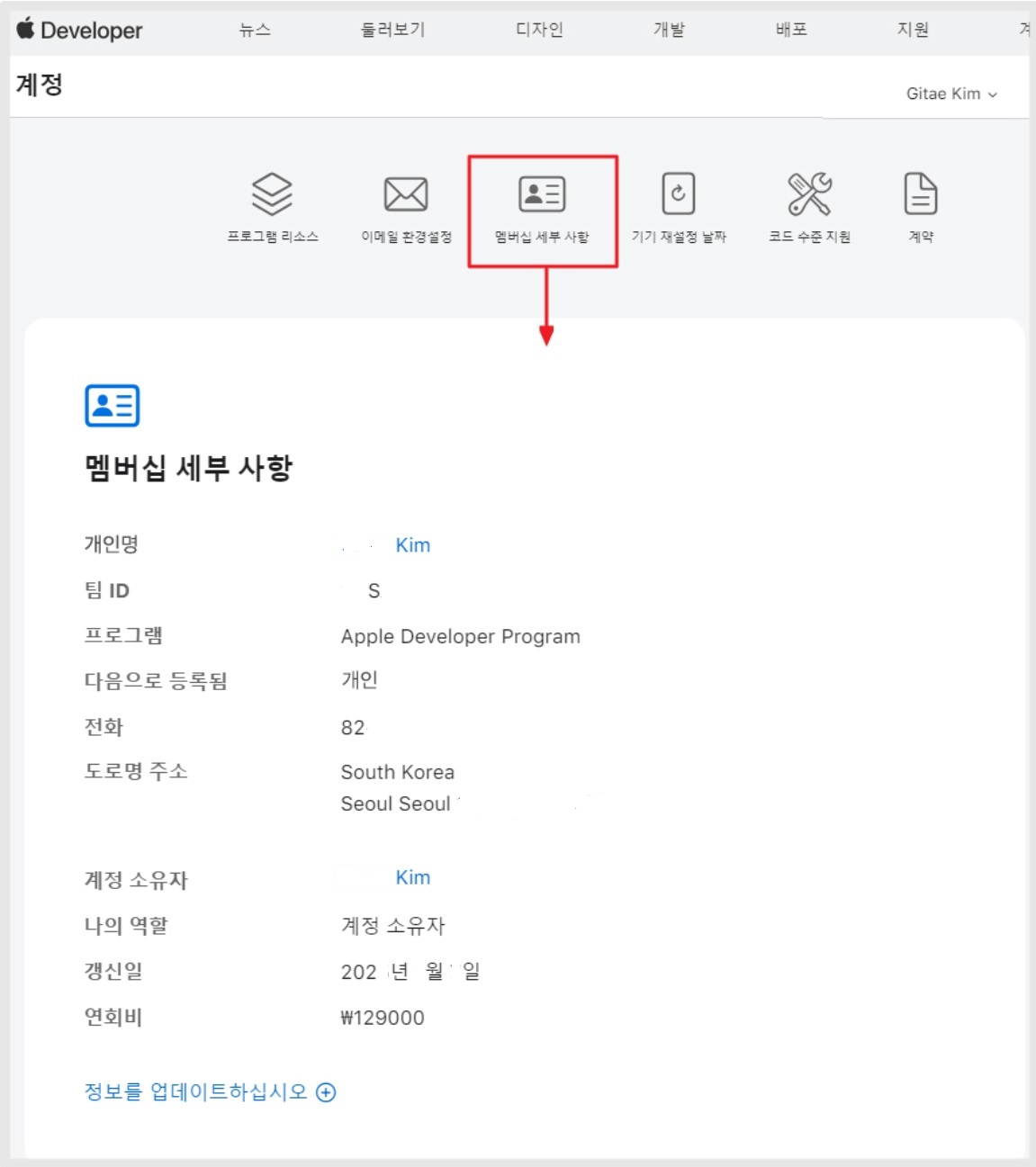The image size is (1036, 1167).
Task: Click the Apple Developer logo
Action: 79,30
